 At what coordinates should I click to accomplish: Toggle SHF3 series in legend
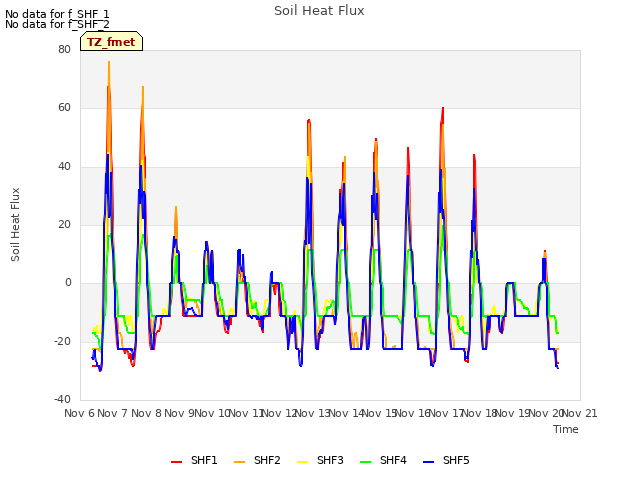coord(320,460)
